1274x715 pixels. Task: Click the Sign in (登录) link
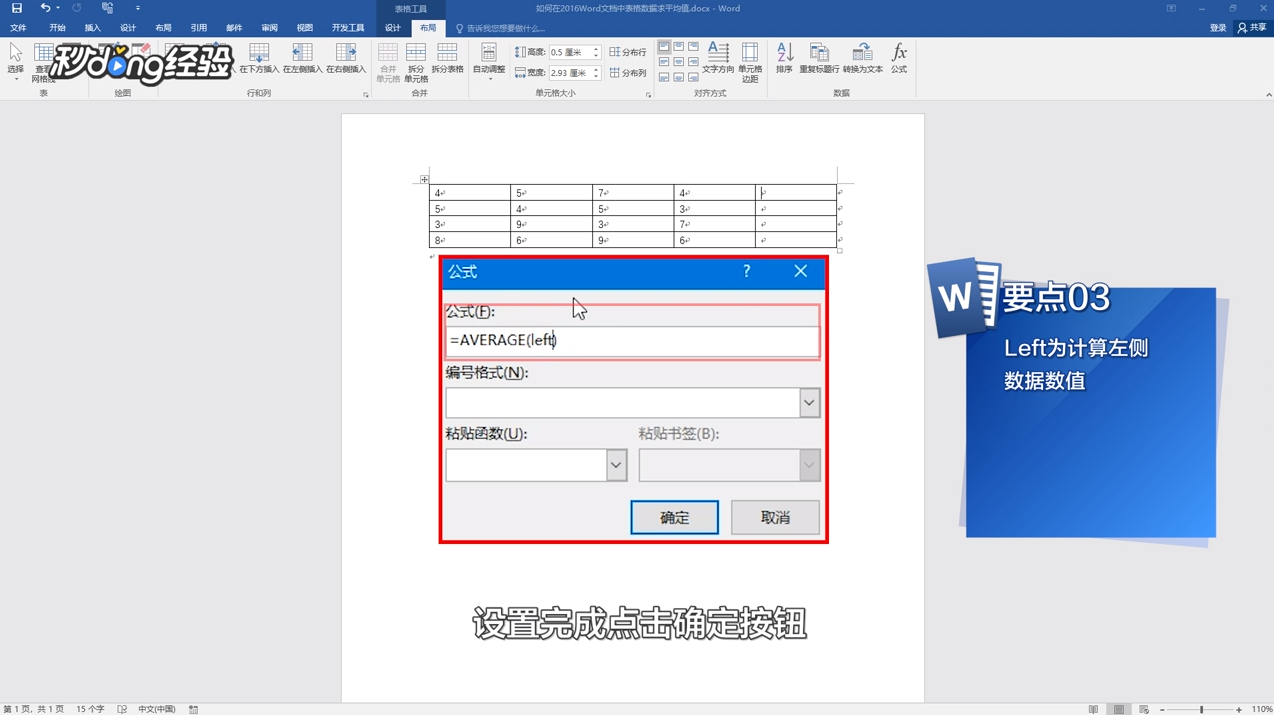click(x=1217, y=28)
